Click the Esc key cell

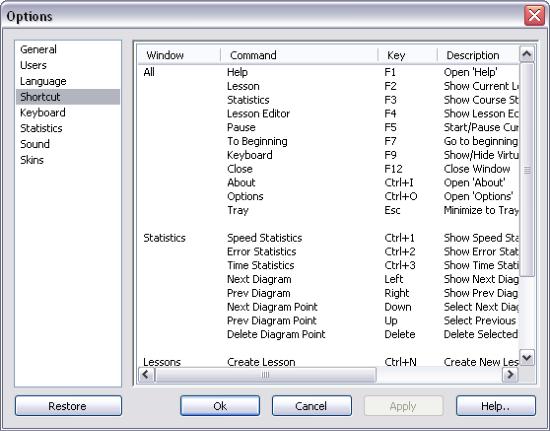click(392, 210)
